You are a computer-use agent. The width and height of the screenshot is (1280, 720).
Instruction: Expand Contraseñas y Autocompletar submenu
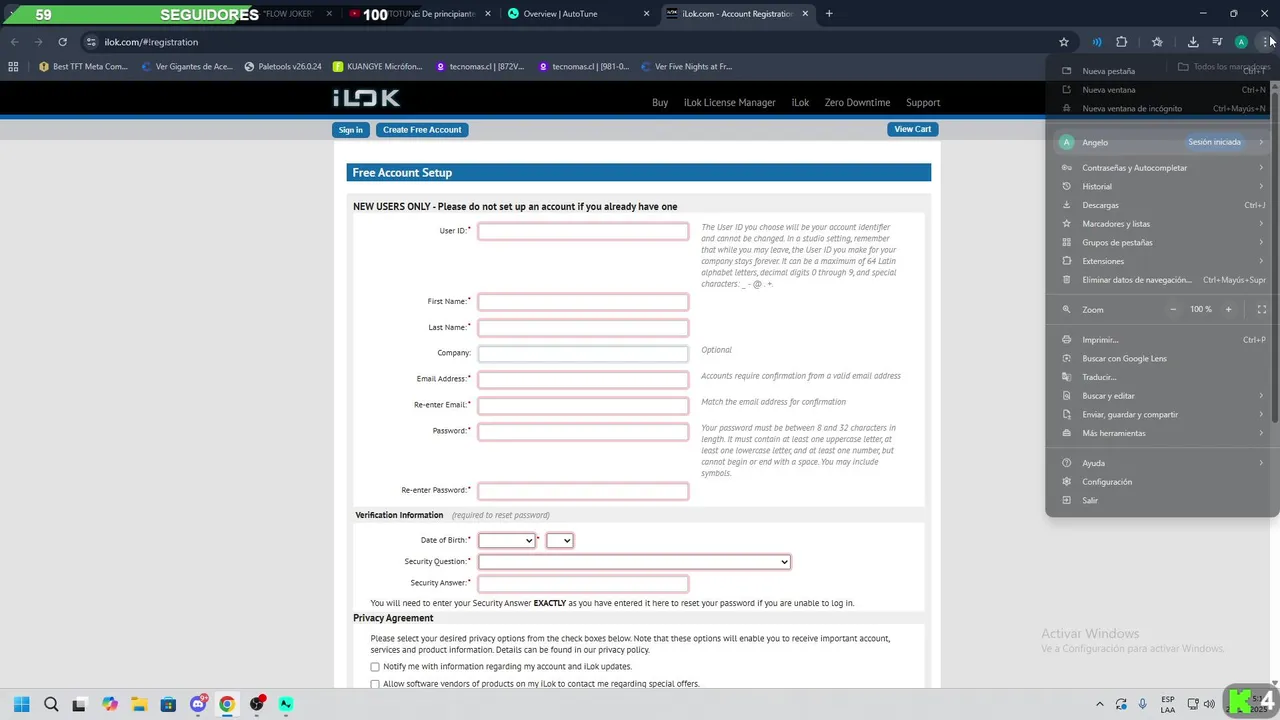click(x=1162, y=168)
